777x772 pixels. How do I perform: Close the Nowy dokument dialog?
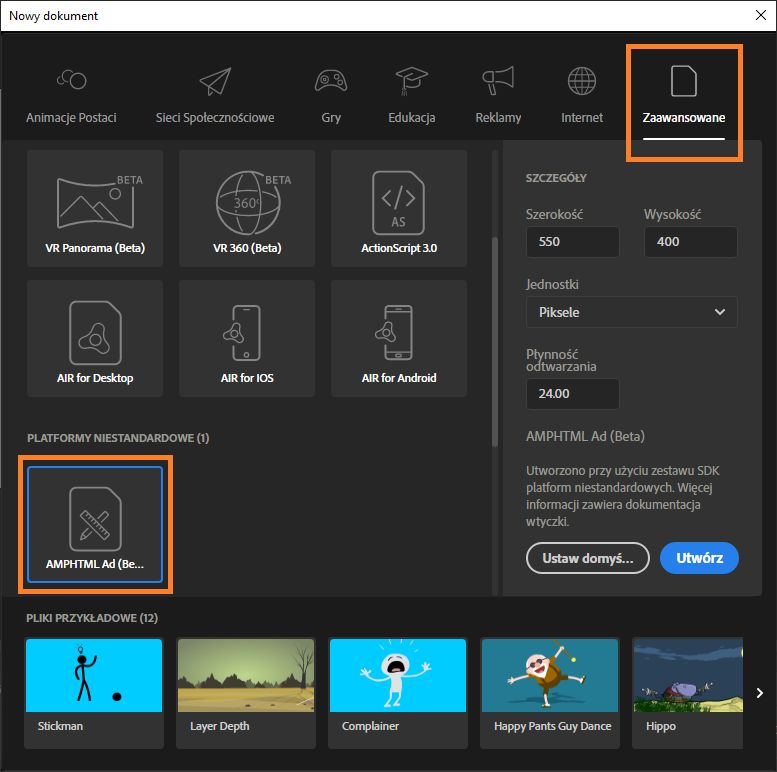(761, 15)
